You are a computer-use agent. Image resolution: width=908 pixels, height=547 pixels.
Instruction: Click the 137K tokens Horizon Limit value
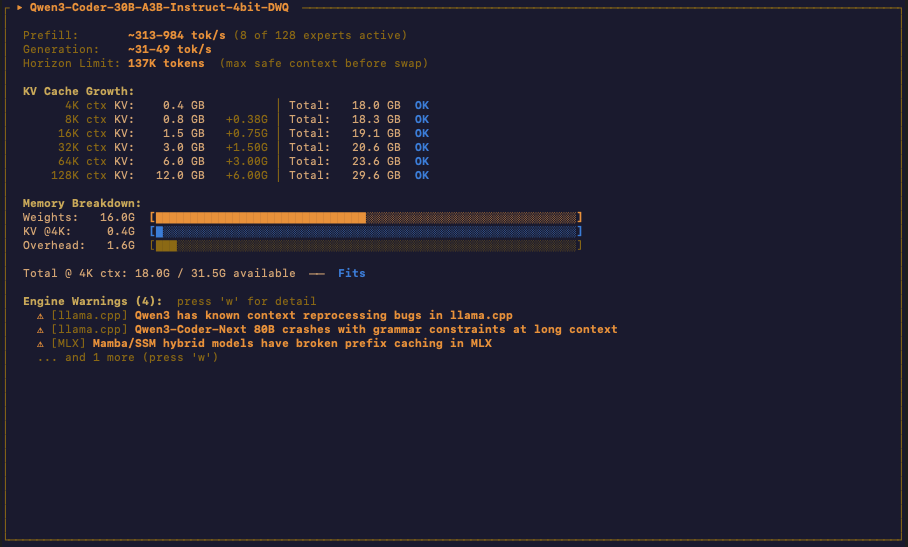click(x=166, y=63)
